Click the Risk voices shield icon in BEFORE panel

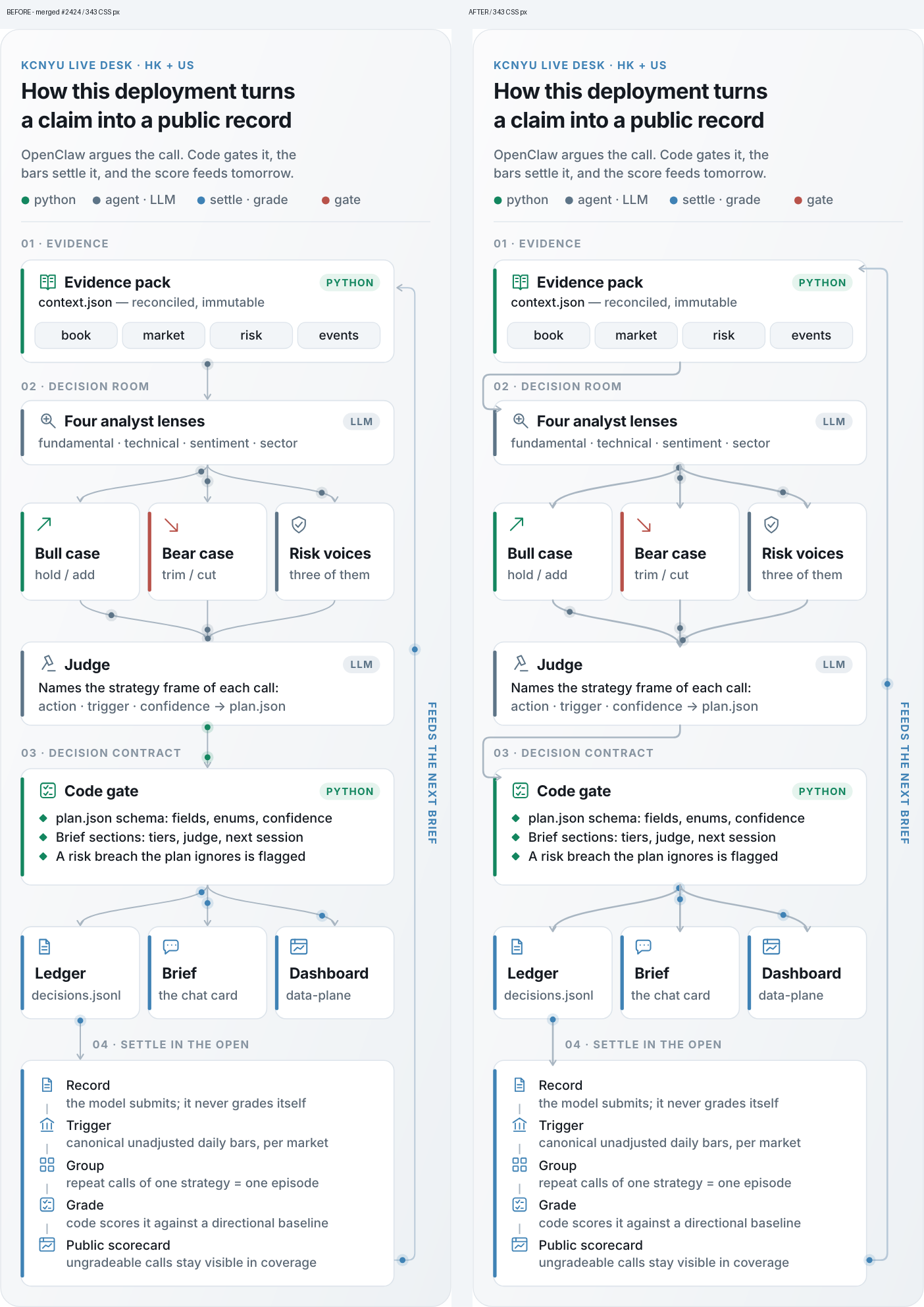coord(299,525)
